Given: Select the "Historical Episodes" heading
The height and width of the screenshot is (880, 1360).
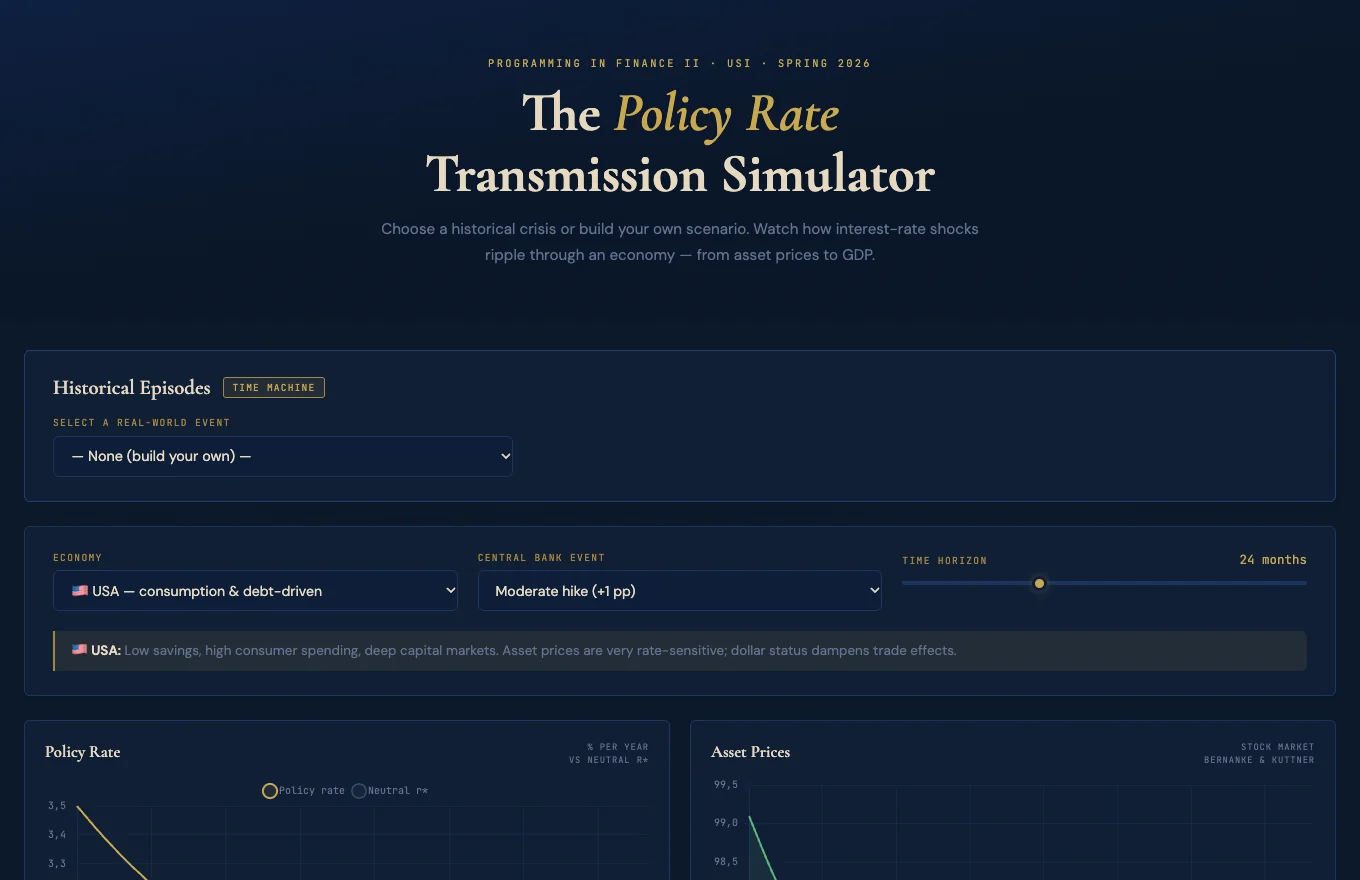Looking at the screenshot, I should point(132,388).
